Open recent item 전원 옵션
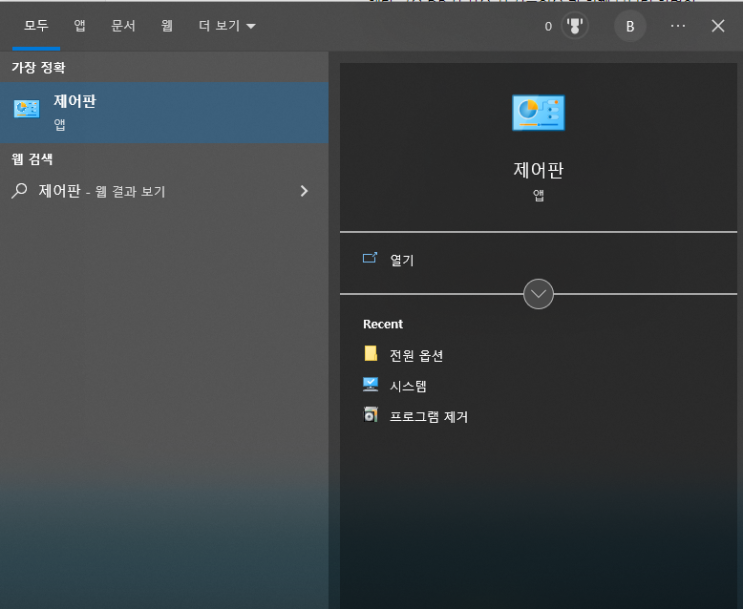The height and width of the screenshot is (609, 743). (x=416, y=355)
